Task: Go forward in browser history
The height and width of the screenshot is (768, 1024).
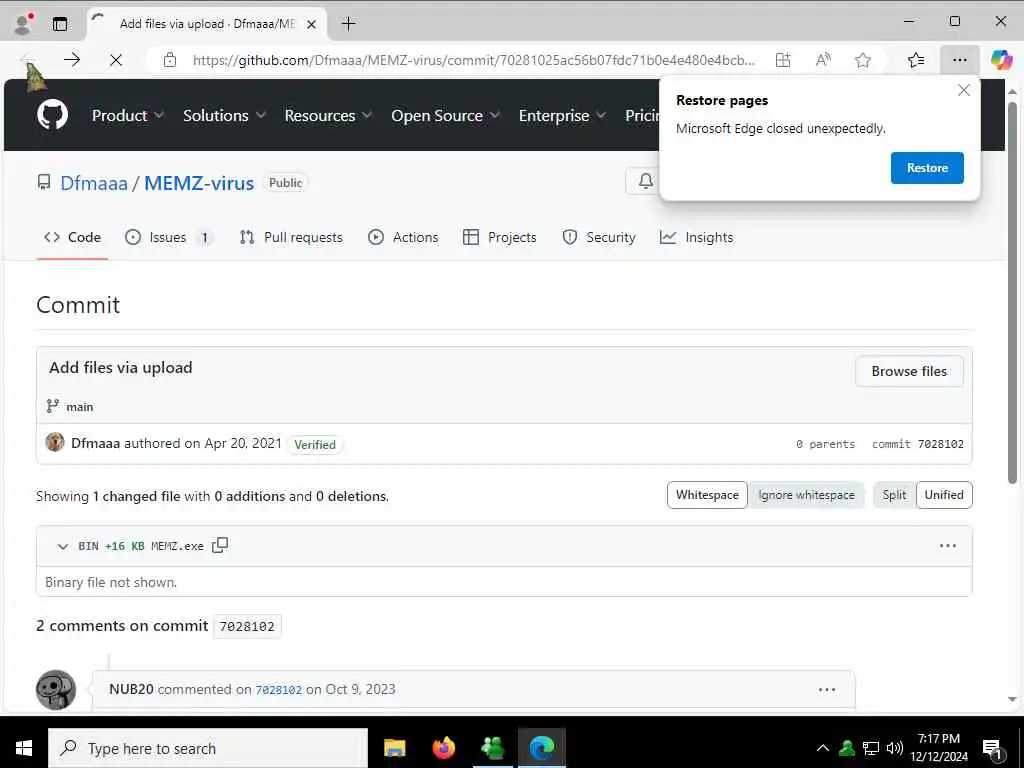Action: pyautogui.click(x=72, y=60)
